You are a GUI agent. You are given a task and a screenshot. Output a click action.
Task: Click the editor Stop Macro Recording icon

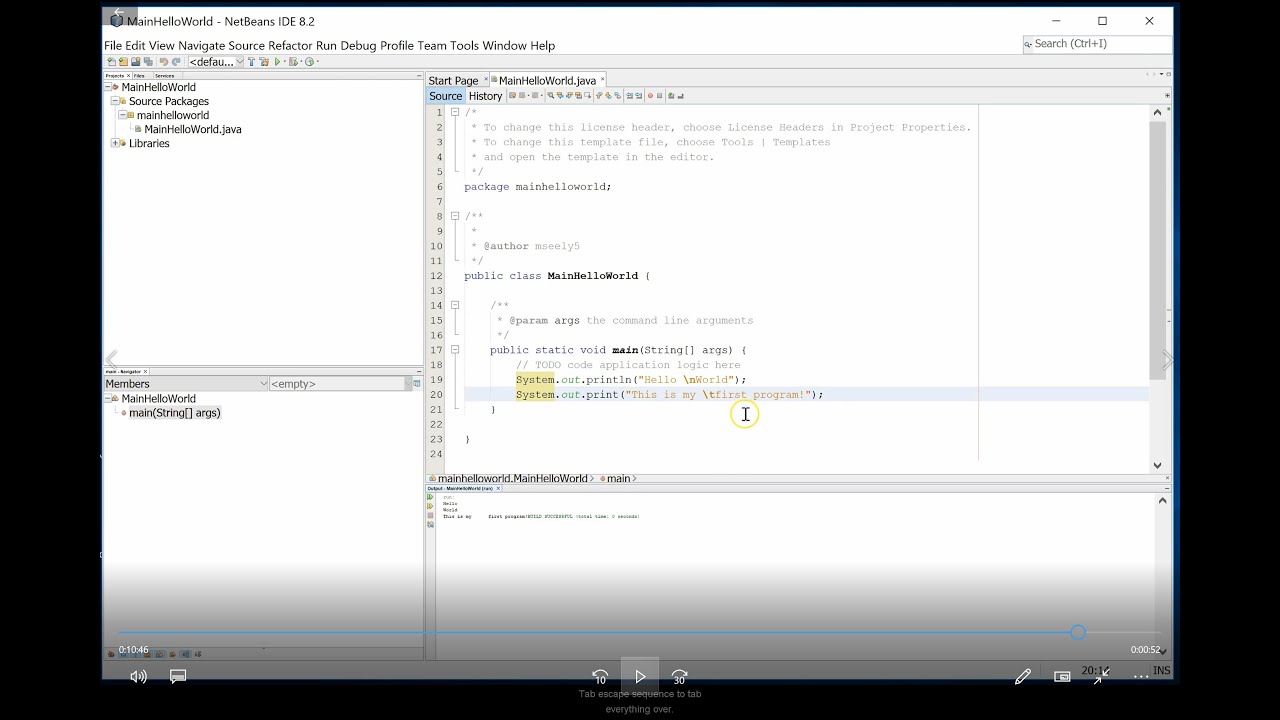[x=659, y=96]
